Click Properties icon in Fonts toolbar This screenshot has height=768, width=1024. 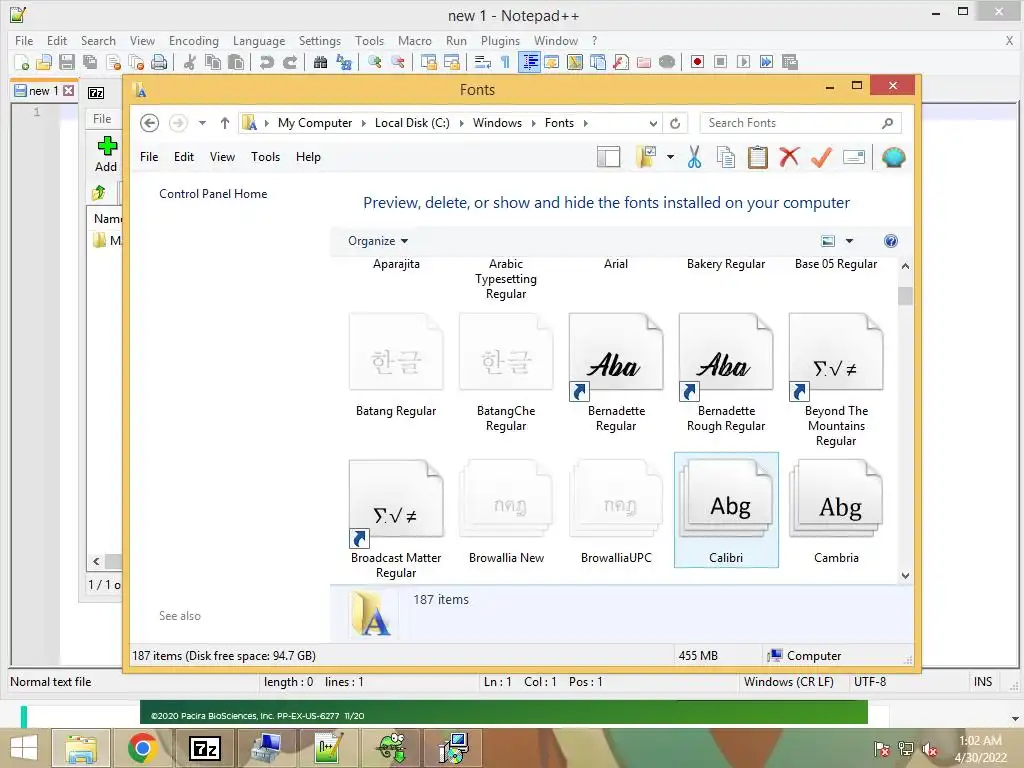(854, 157)
